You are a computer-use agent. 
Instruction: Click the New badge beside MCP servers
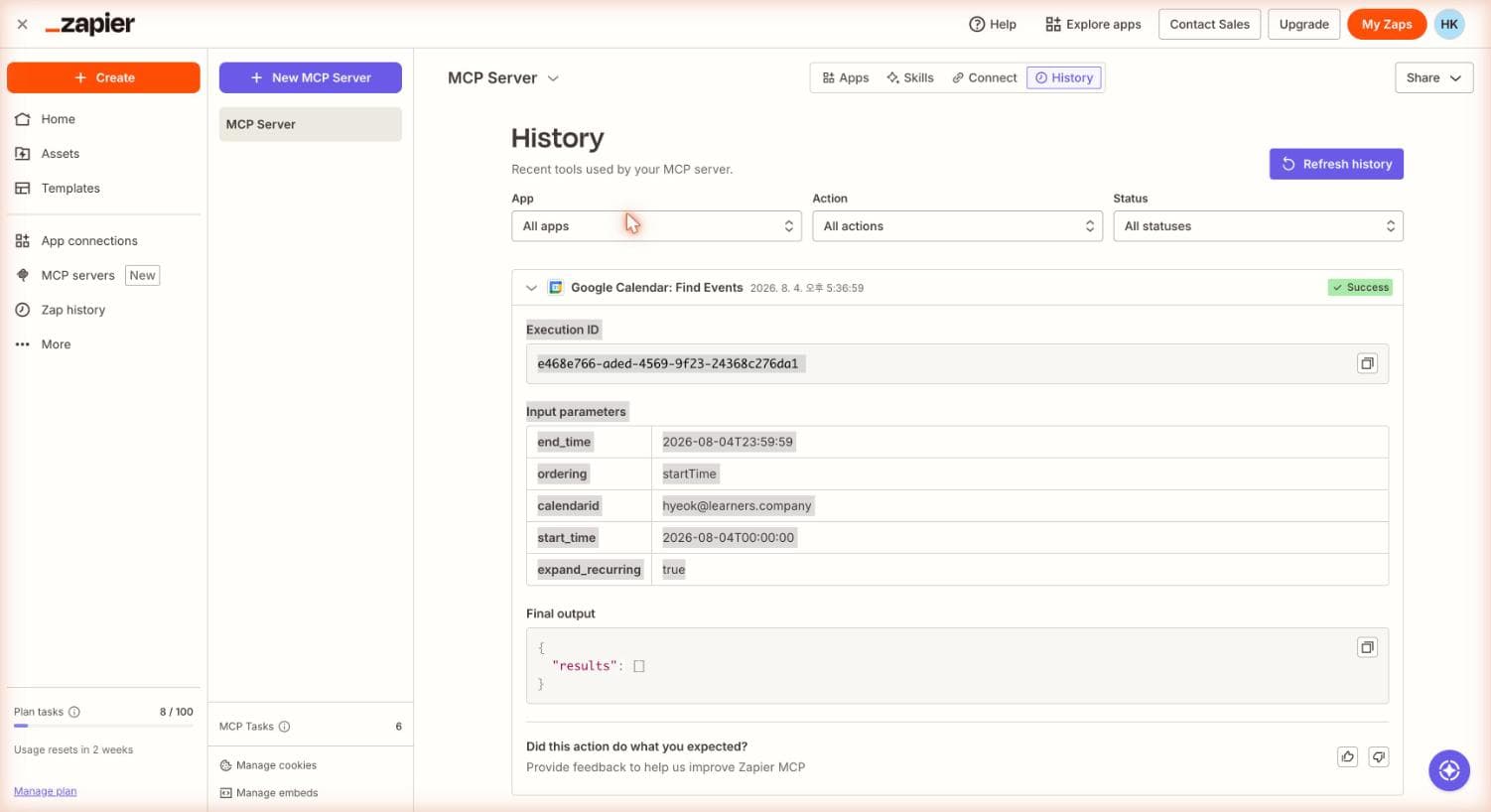[x=142, y=276]
